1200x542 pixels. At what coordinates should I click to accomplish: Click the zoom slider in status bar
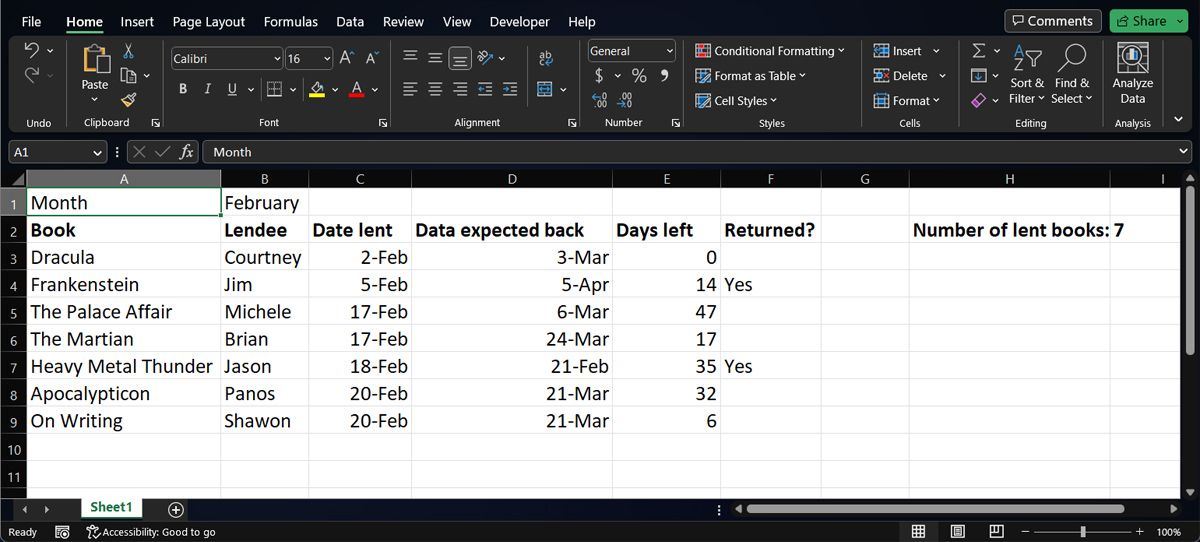(1085, 532)
